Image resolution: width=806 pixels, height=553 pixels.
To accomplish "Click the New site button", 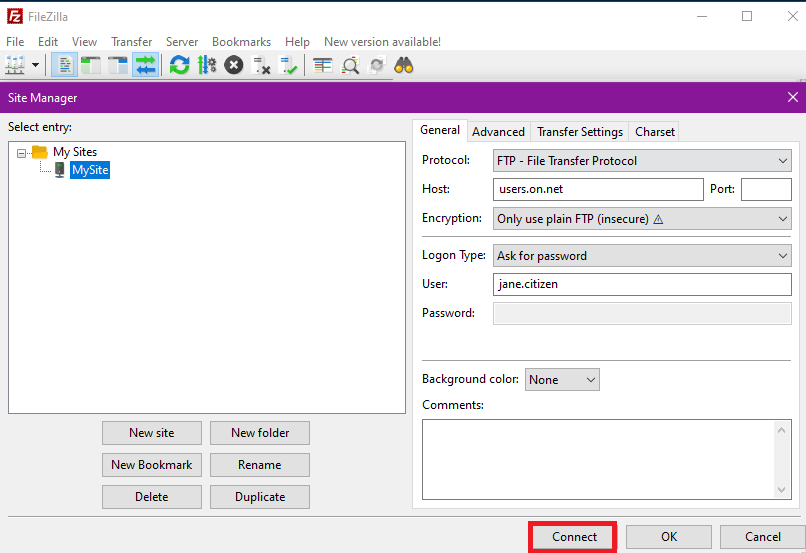I will tap(152, 433).
